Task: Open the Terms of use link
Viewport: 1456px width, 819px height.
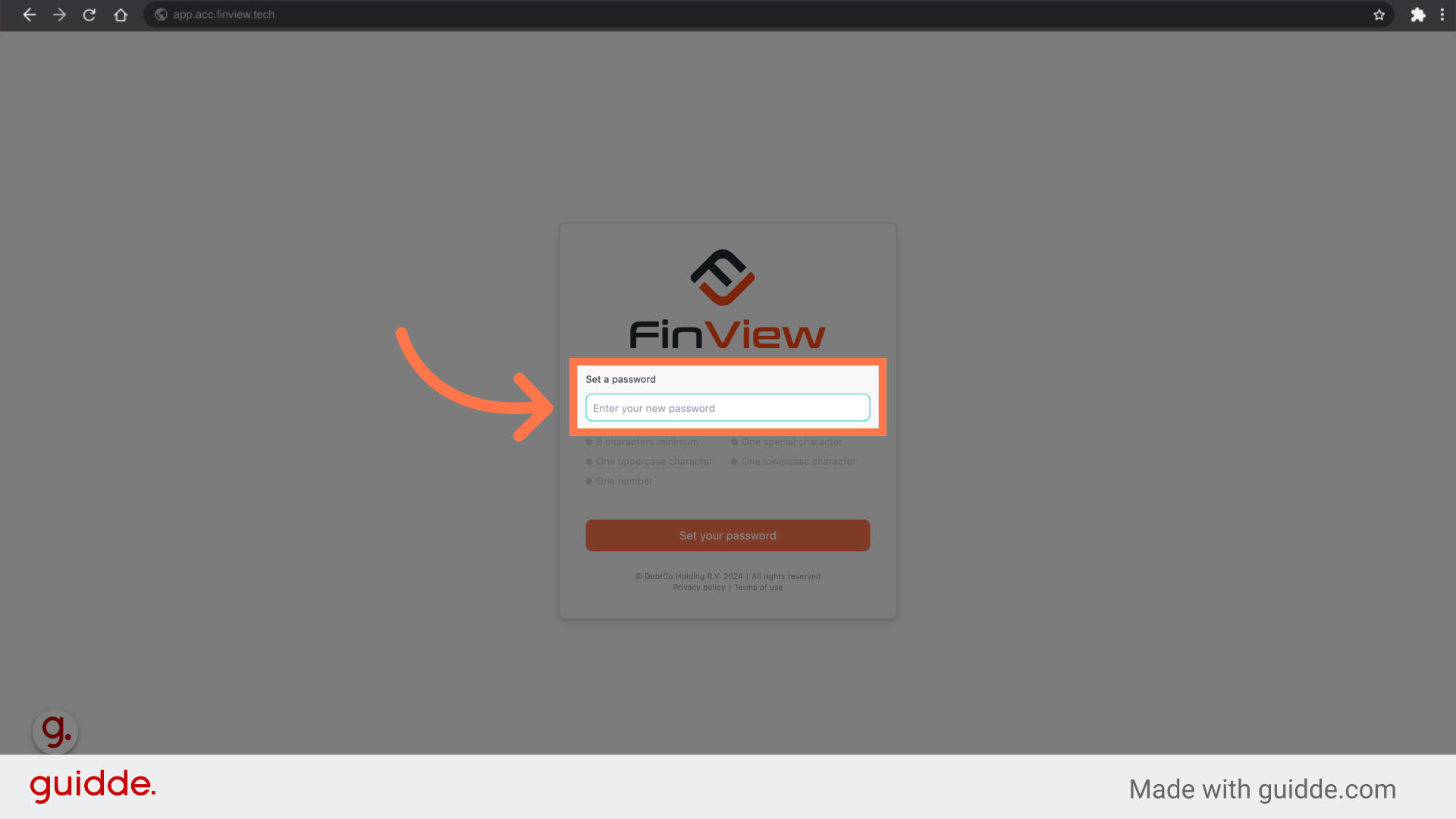Action: pyautogui.click(x=759, y=587)
